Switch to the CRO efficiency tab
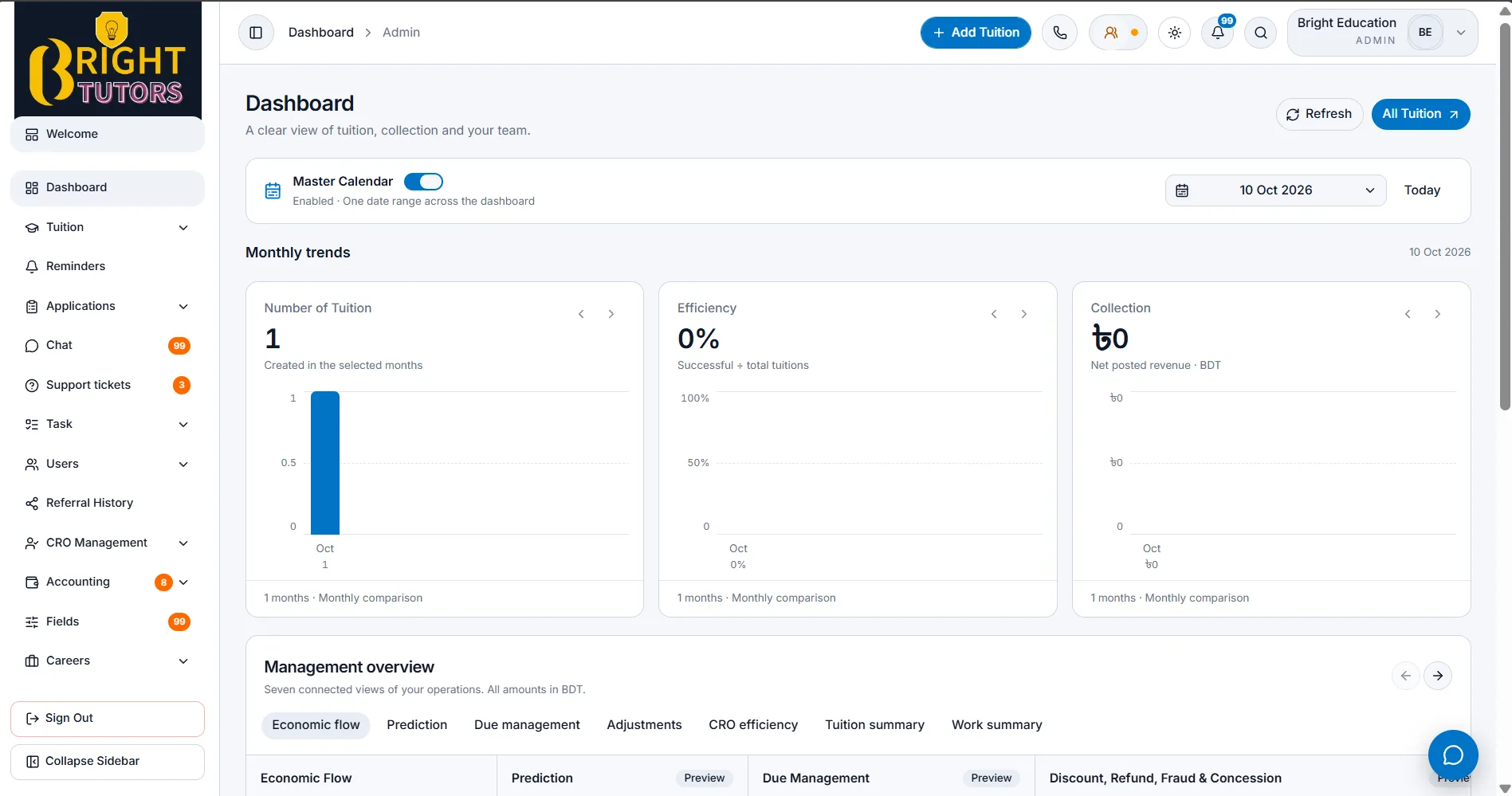Viewport: 1512px width, 796px height. (753, 725)
